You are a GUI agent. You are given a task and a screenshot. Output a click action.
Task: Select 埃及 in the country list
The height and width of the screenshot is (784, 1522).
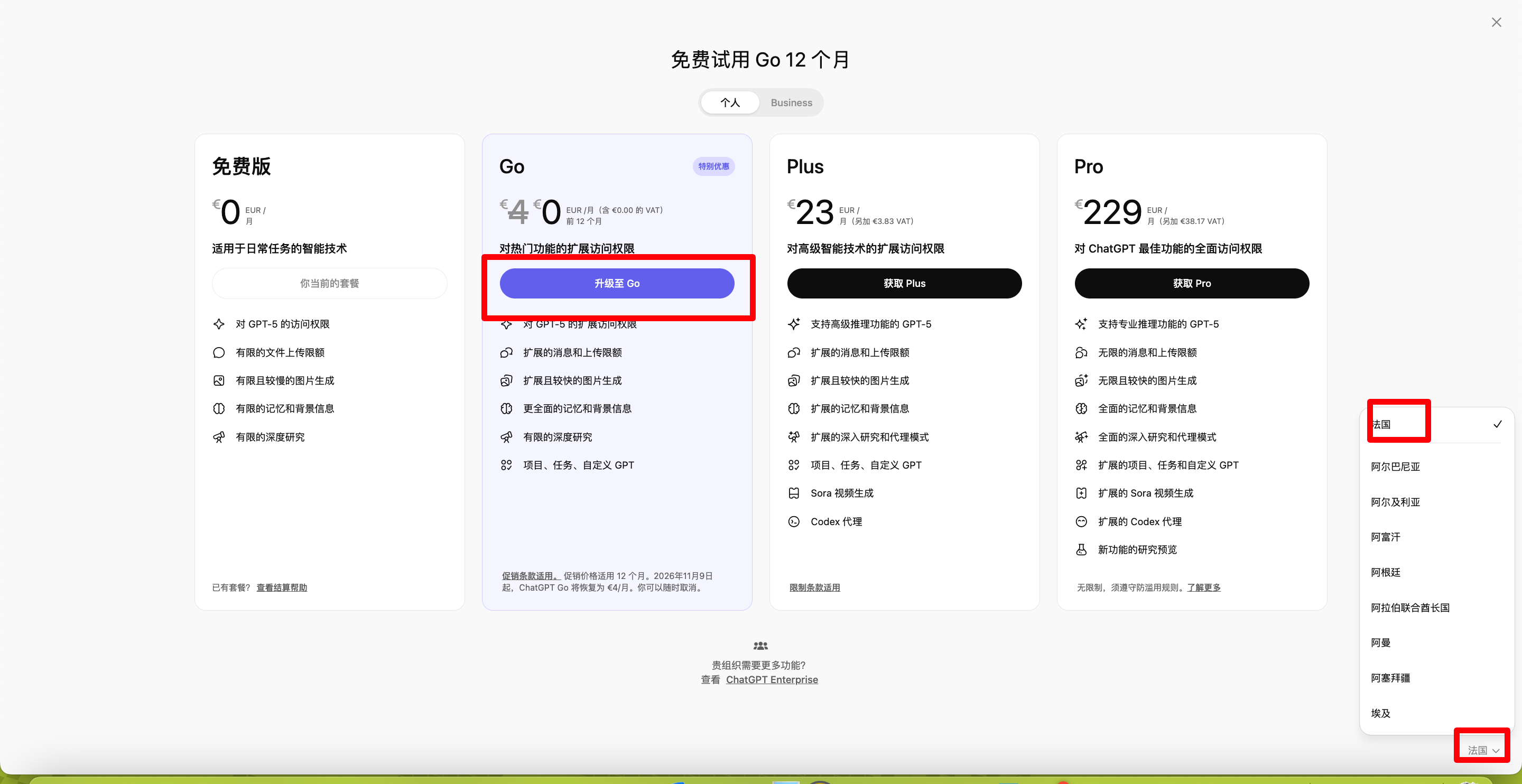click(1381, 713)
